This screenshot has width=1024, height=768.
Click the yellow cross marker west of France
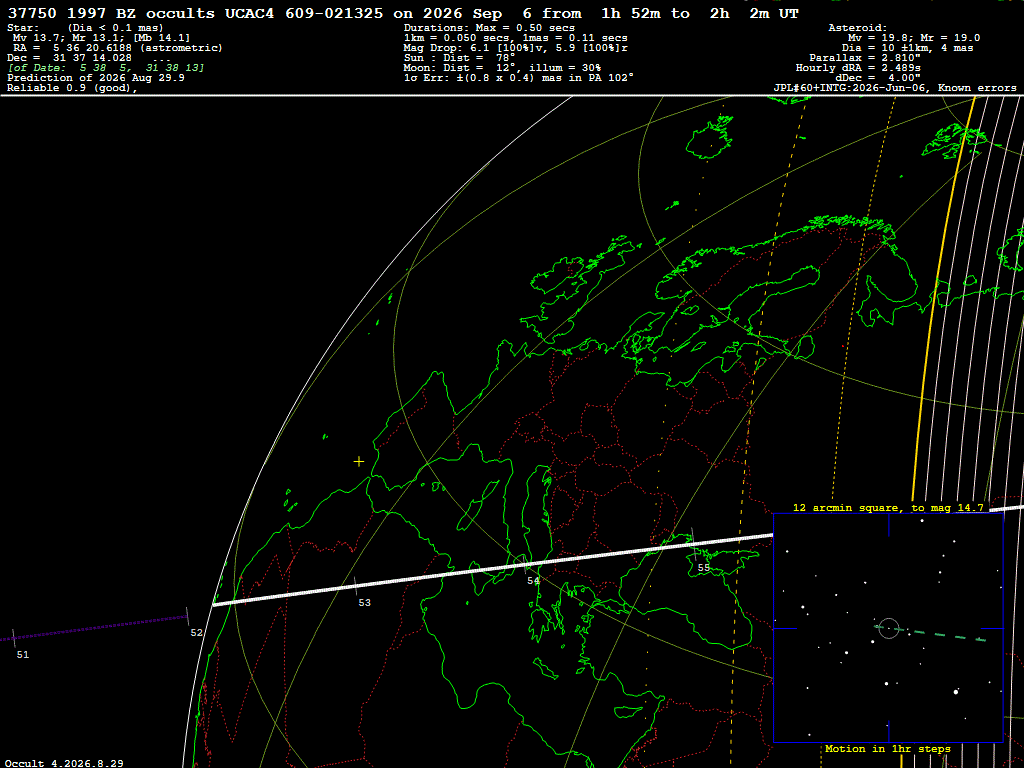point(359,462)
